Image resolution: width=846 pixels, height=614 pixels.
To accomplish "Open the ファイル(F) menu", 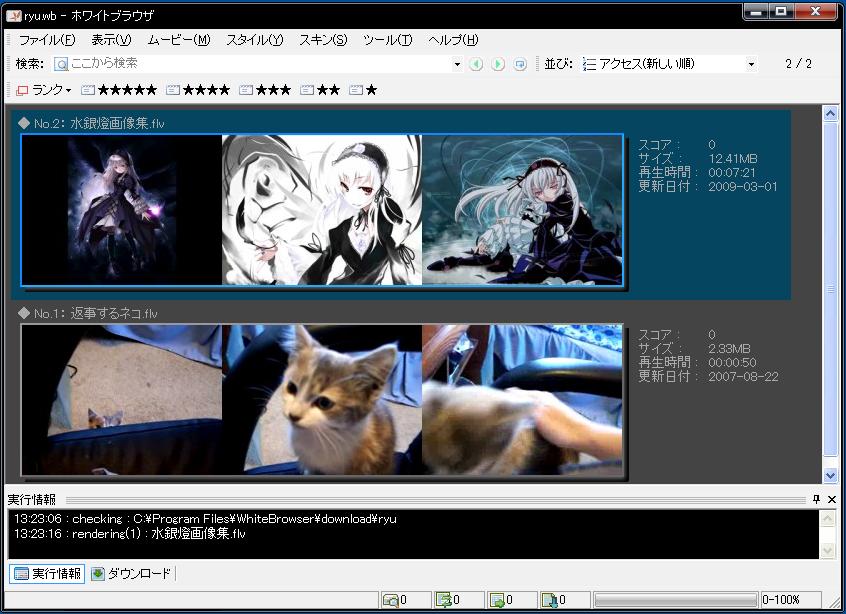I will [47, 40].
